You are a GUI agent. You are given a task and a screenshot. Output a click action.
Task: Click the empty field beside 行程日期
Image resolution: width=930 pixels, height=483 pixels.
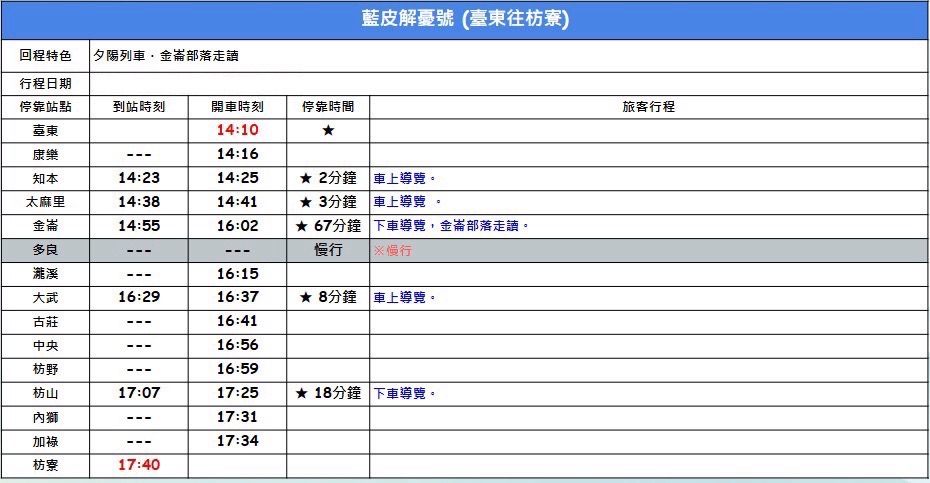(508, 83)
